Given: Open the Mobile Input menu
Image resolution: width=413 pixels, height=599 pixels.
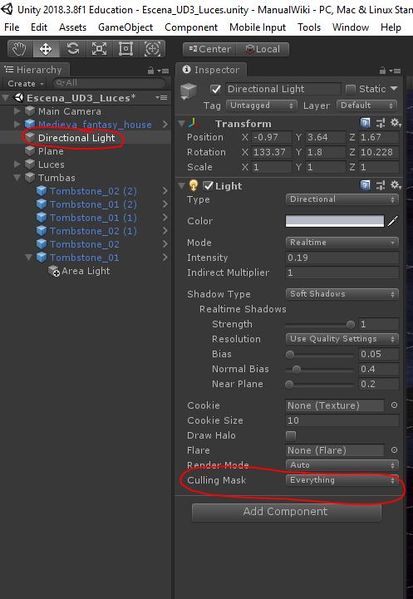Looking at the screenshot, I should (x=258, y=28).
